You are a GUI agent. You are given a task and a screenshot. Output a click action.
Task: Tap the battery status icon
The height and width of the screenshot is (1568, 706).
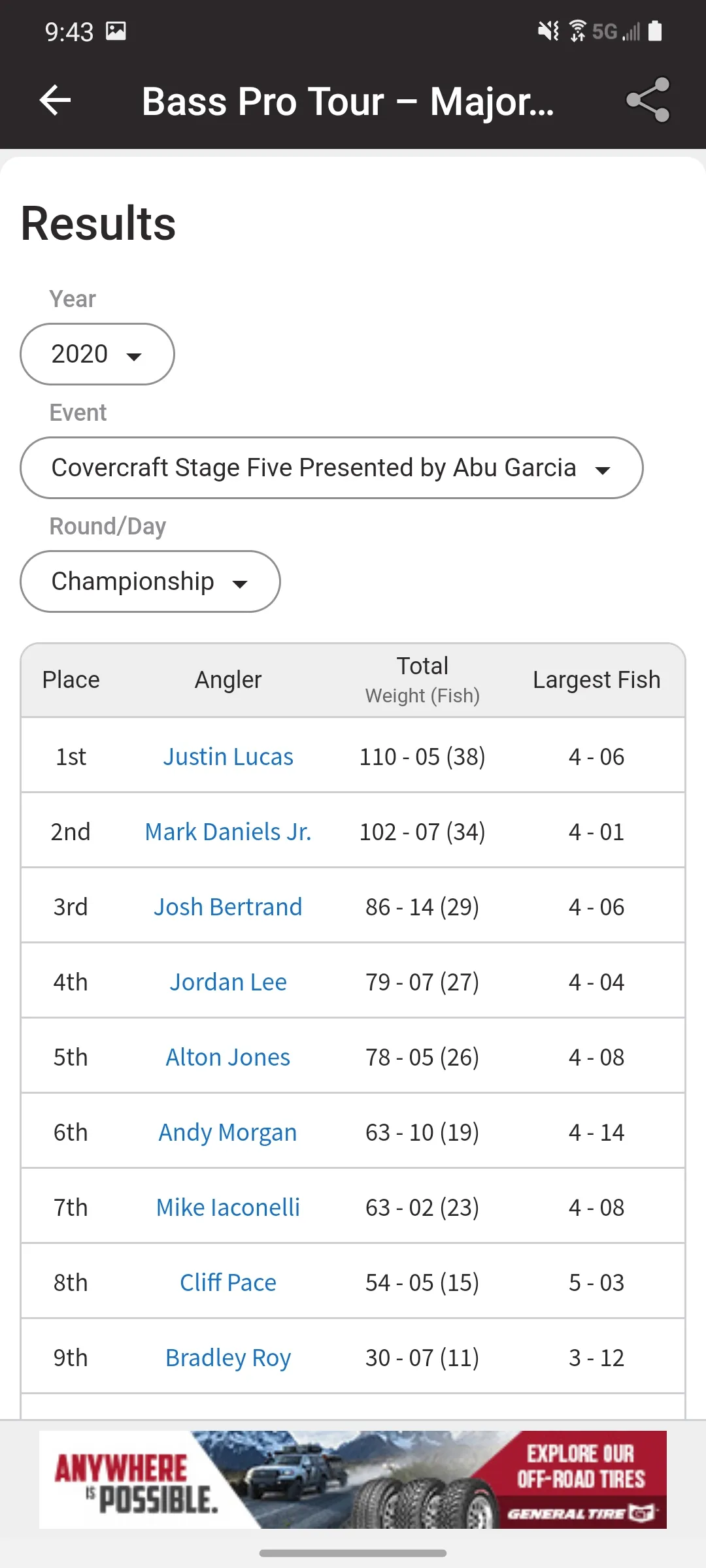click(655, 31)
